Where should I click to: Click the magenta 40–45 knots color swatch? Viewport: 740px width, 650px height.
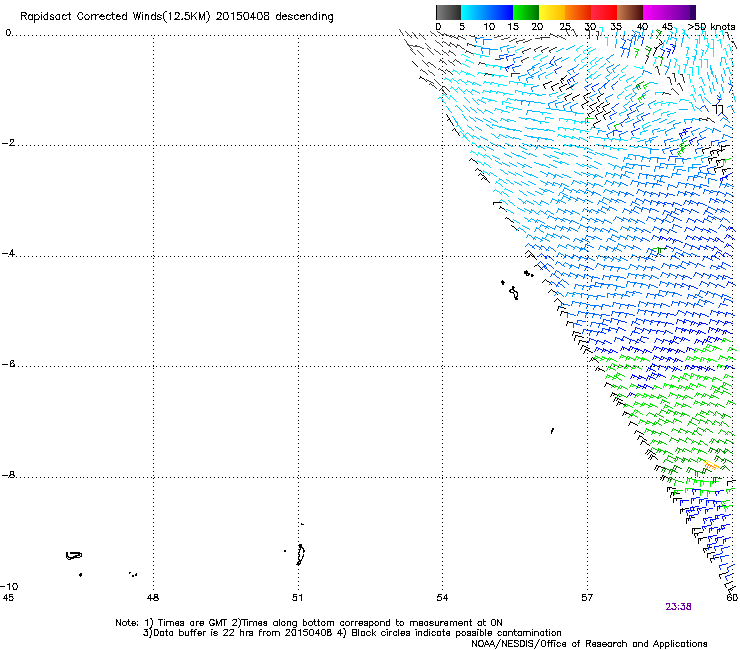click(x=656, y=12)
